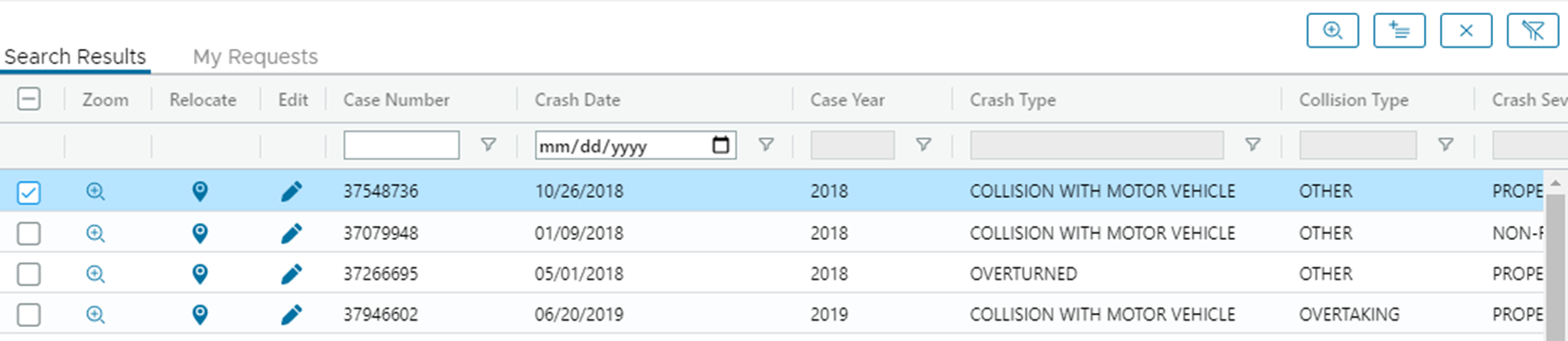Click the X clear toolbar button
1568x341 pixels.
tap(1466, 31)
